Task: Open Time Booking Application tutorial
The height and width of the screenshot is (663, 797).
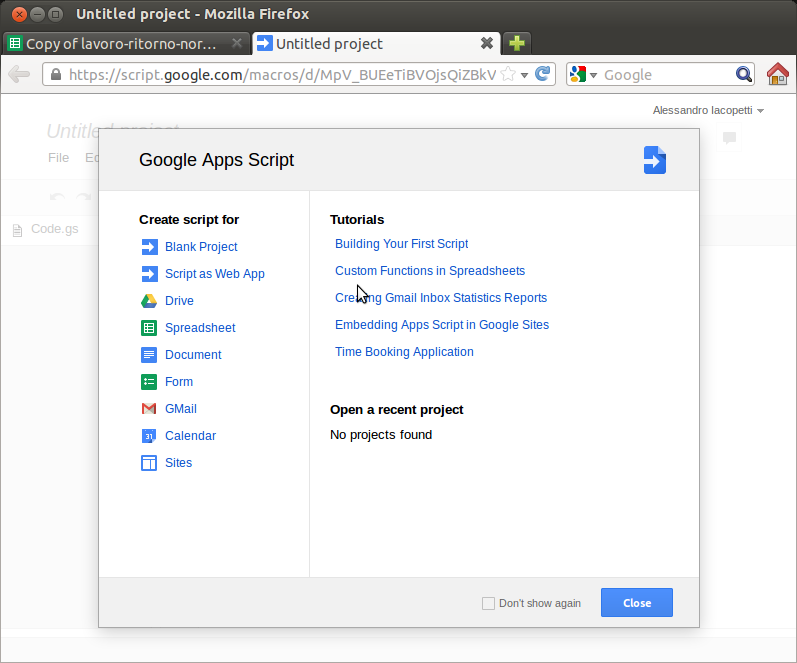Action: (x=404, y=351)
